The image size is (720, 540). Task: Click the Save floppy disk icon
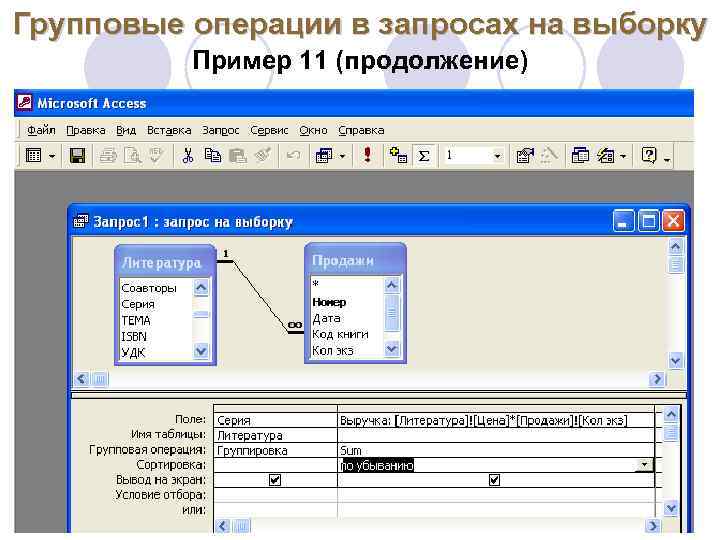(77, 156)
